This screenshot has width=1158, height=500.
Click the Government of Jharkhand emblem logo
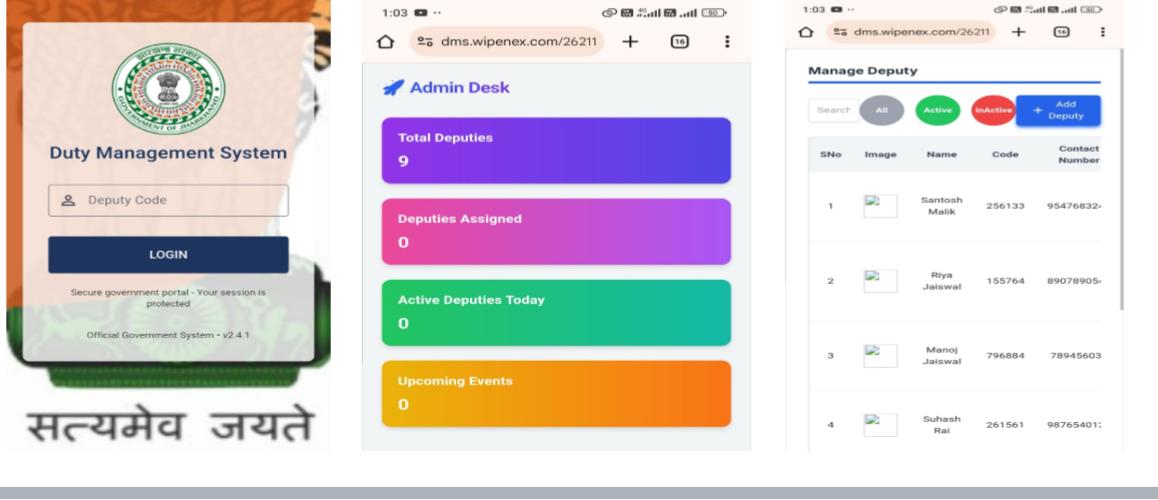tap(168, 89)
